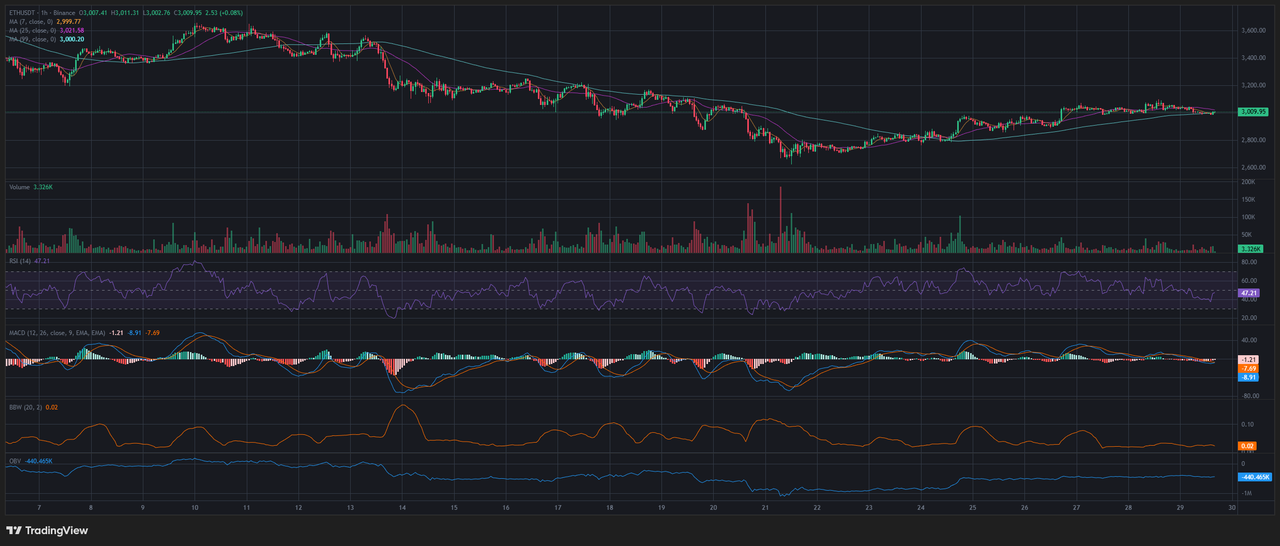This screenshot has width=1280, height=546.
Task: Click date 24 on the time axis
Action: pyautogui.click(x=921, y=508)
